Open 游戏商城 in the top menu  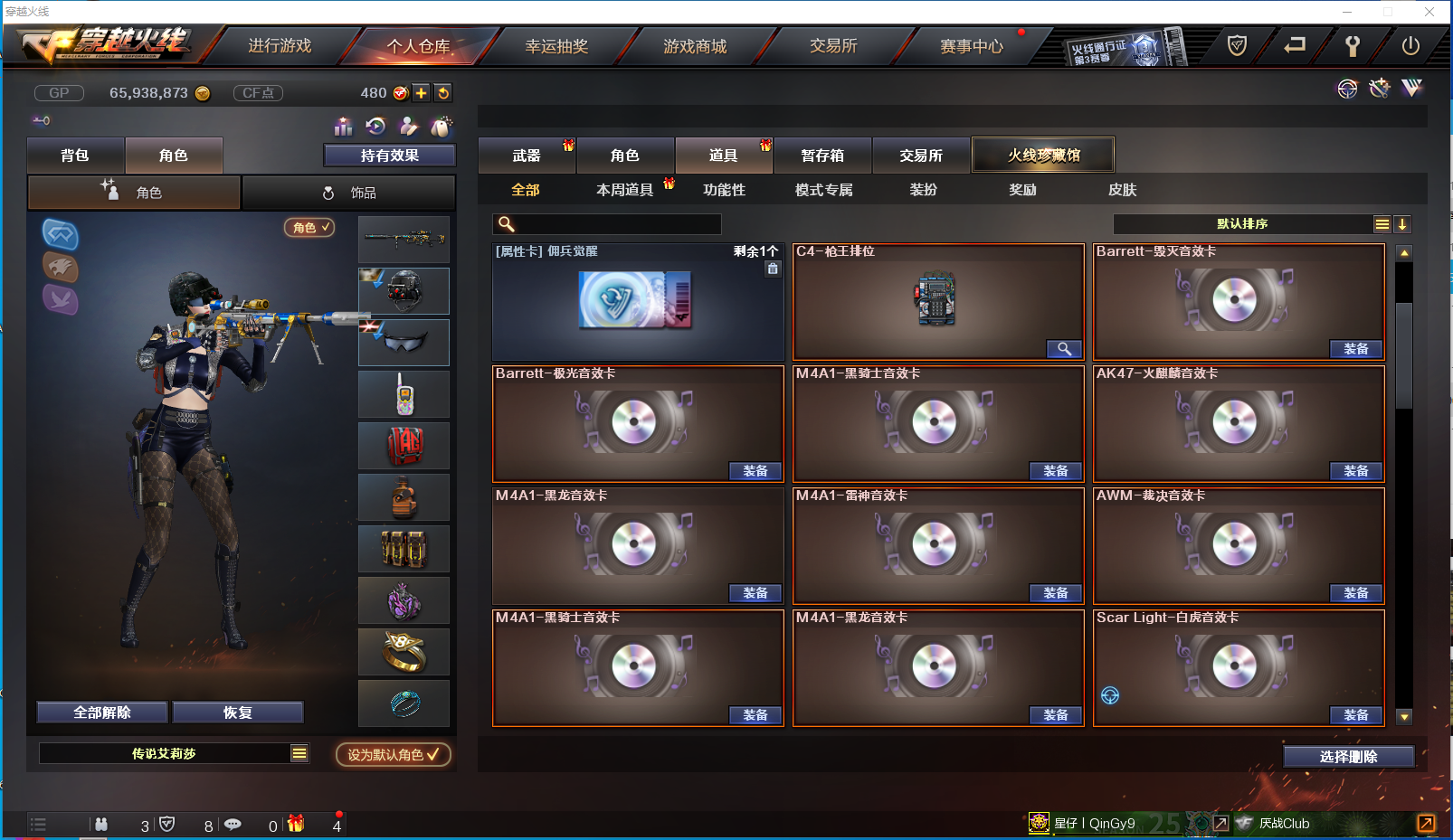point(695,46)
